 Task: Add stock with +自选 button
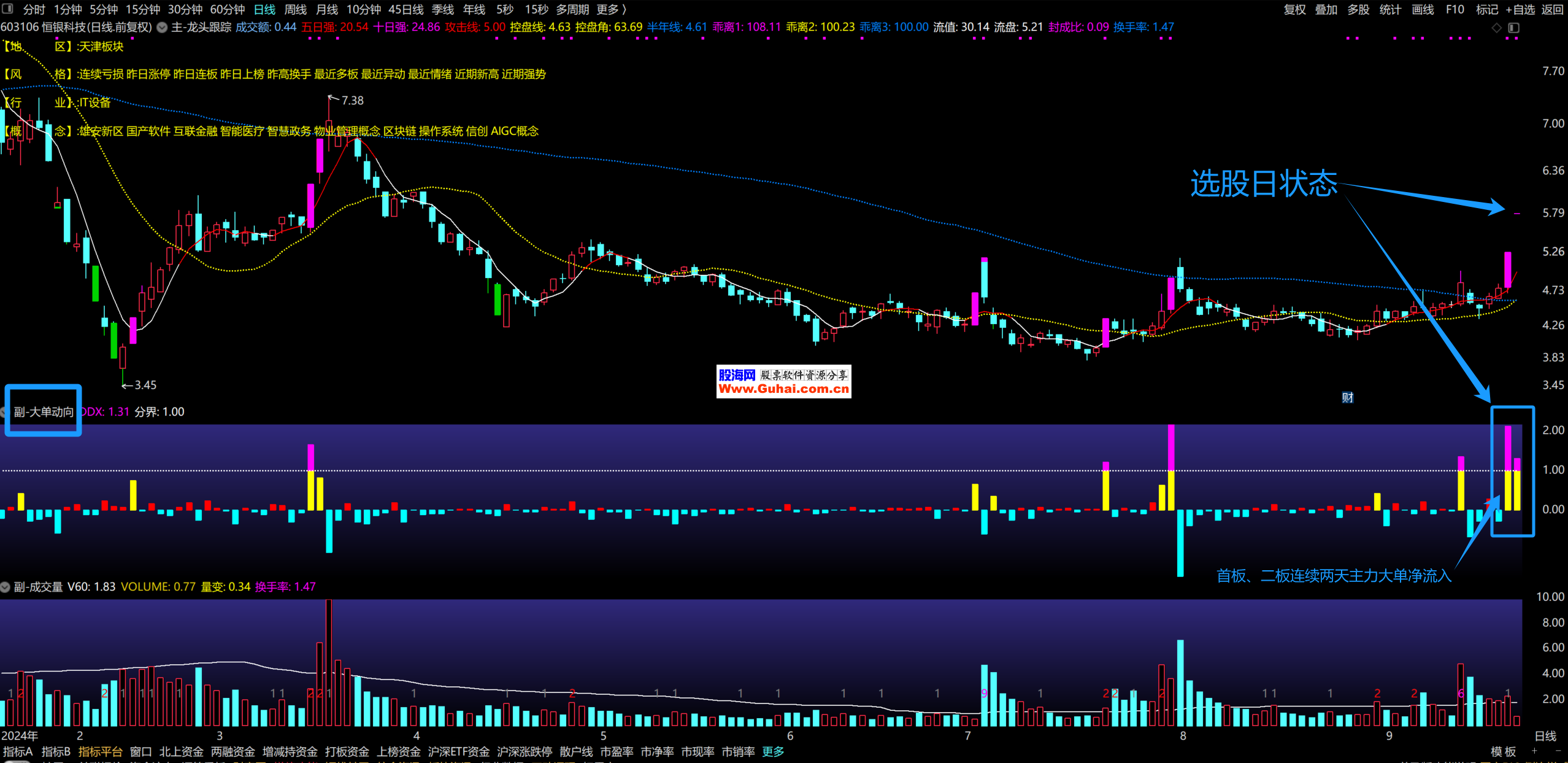(1520, 9)
